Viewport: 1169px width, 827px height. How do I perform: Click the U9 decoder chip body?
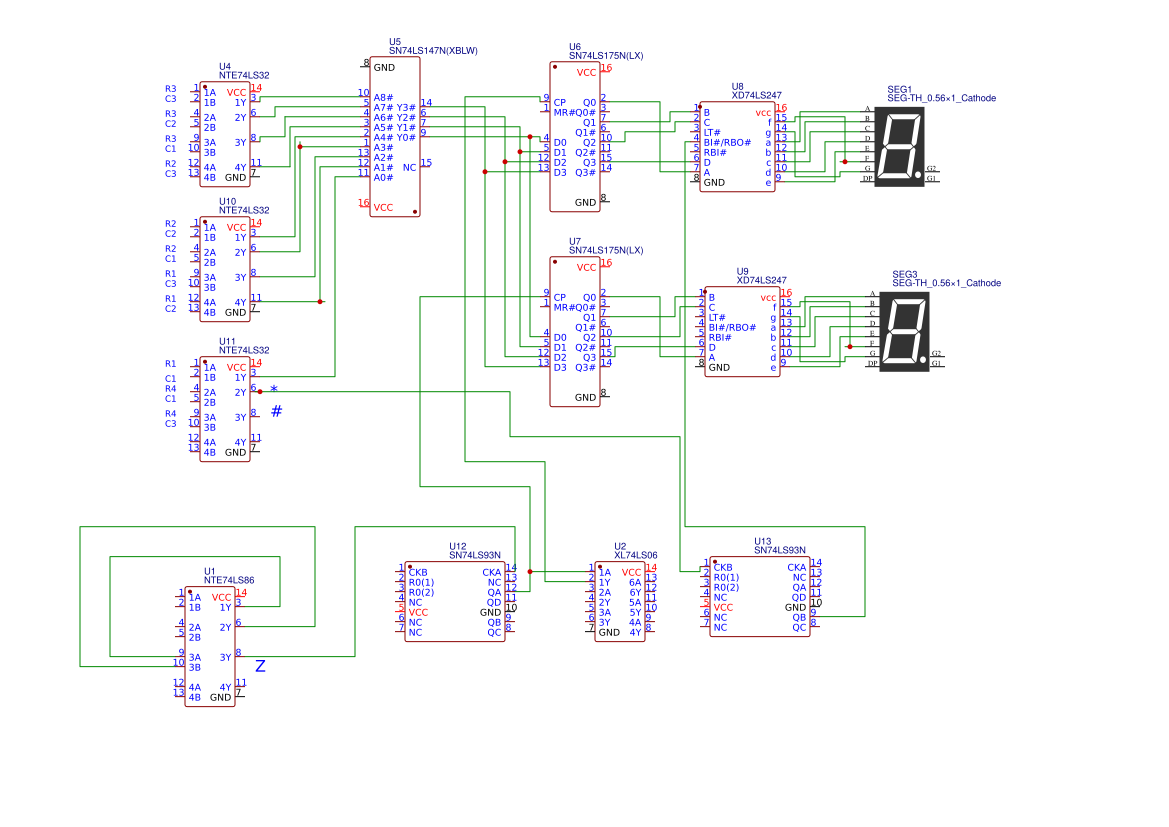click(743, 332)
